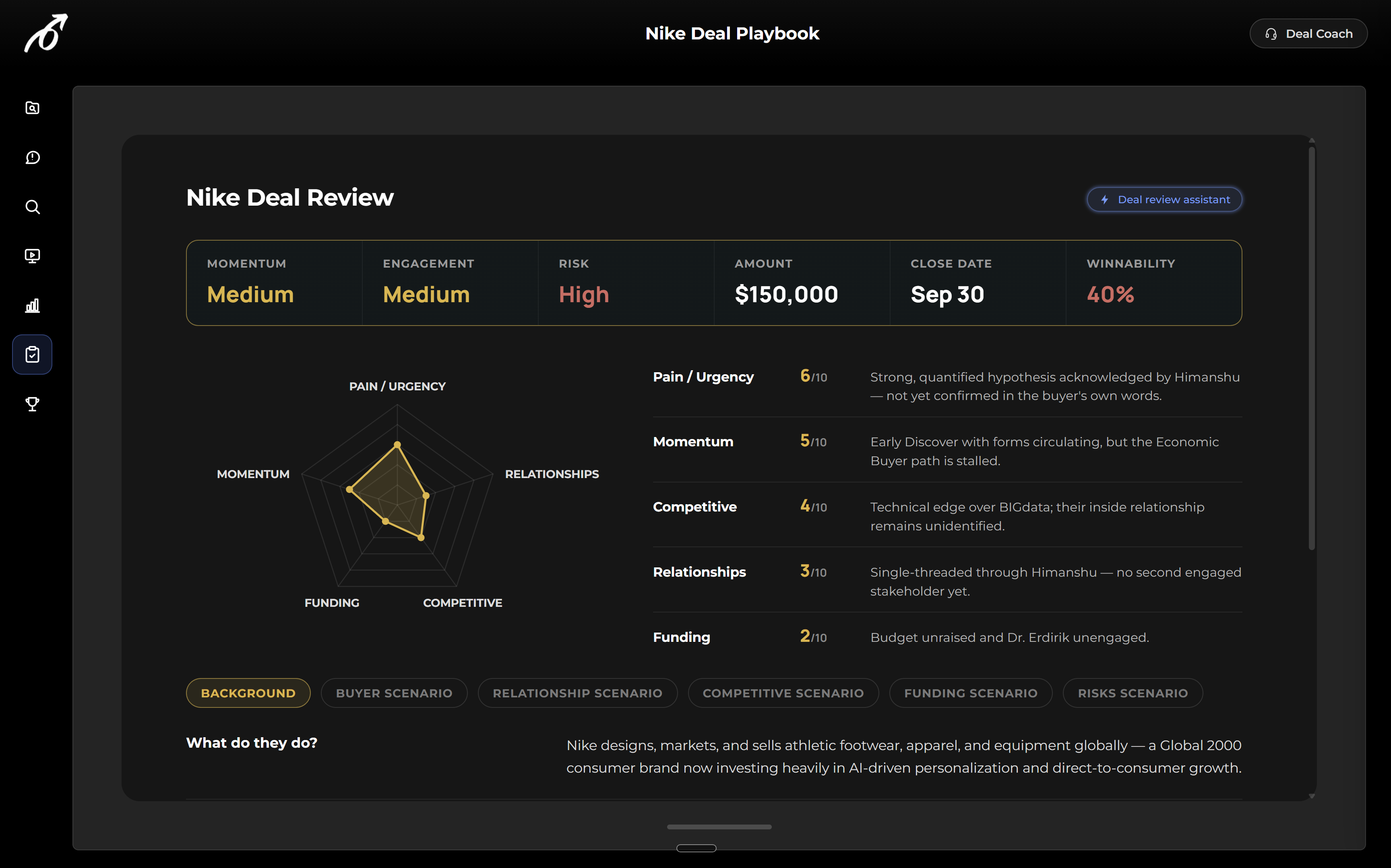The image size is (1391, 868).
Task: Click the Momentum 'Medium' value
Action: (250, 295)
